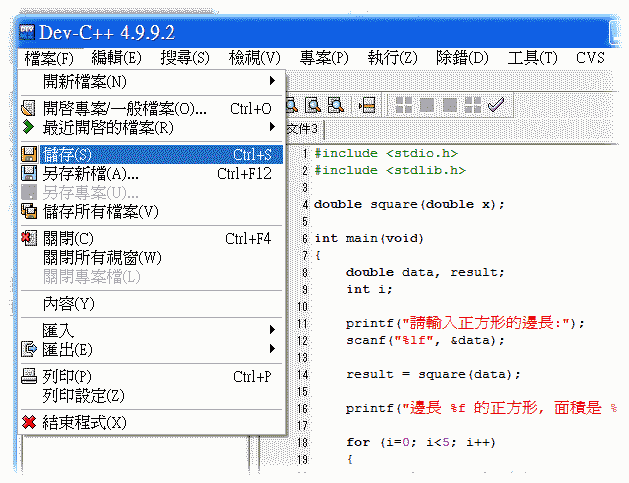Viewport: 629px width, 483px height.
Task: Click the Debug checkmark toolbar icon
Action: click(496, 105)
